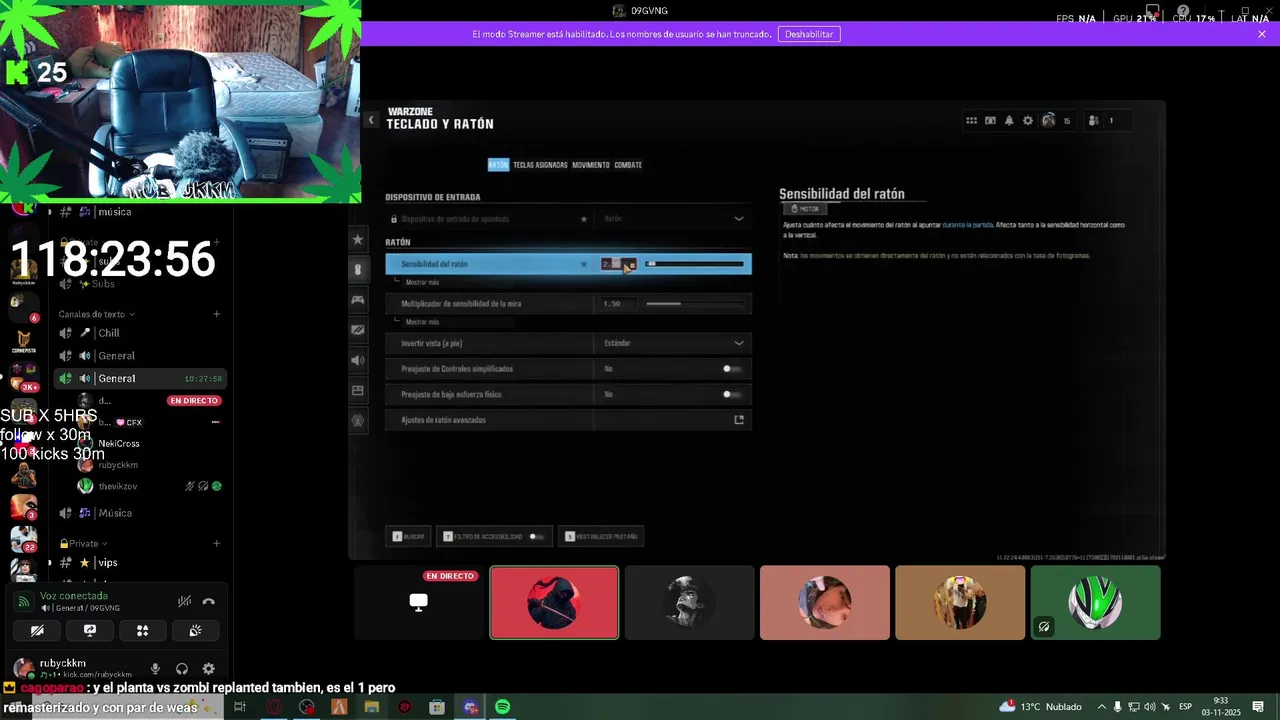Screen dimensions: 1280x720
Task: Disconnect from the Discord voice call
Action: click(208, 602)
